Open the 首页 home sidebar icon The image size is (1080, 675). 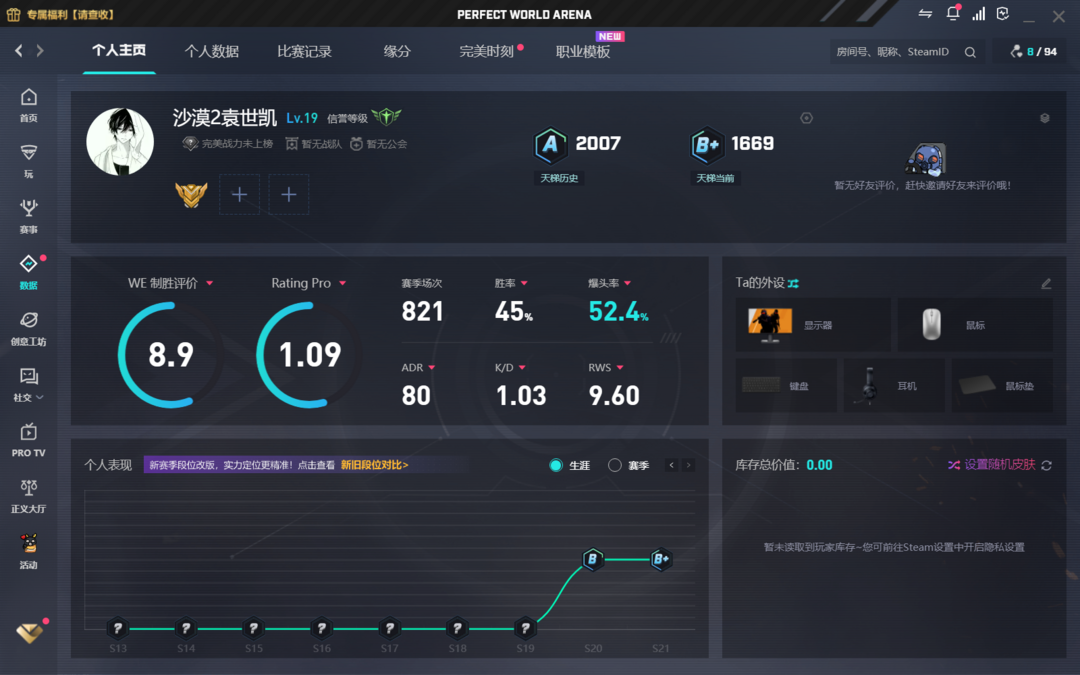click(28, 104)
